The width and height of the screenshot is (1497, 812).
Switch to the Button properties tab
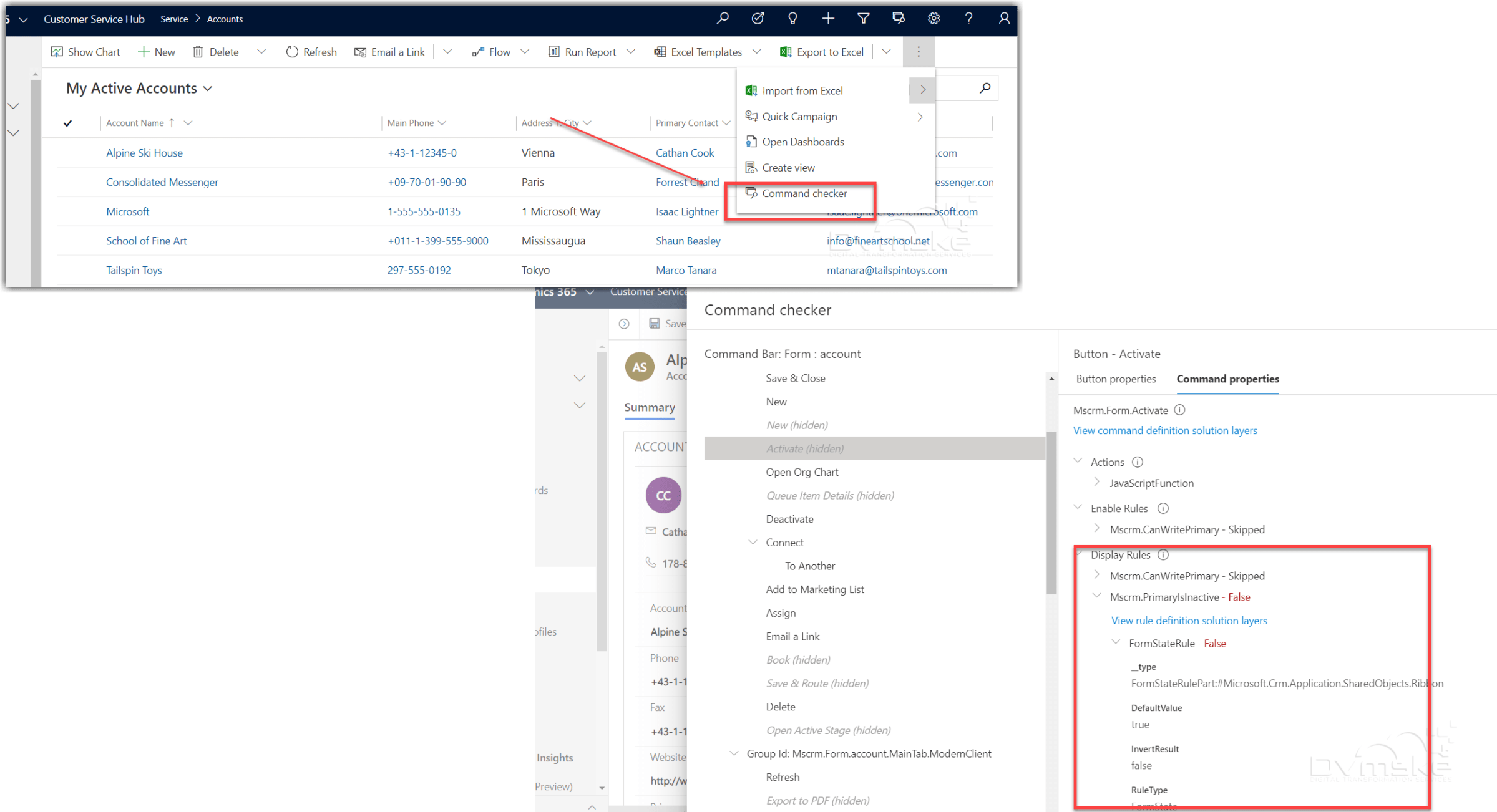pyautogui.click(x=1116, y=379)
